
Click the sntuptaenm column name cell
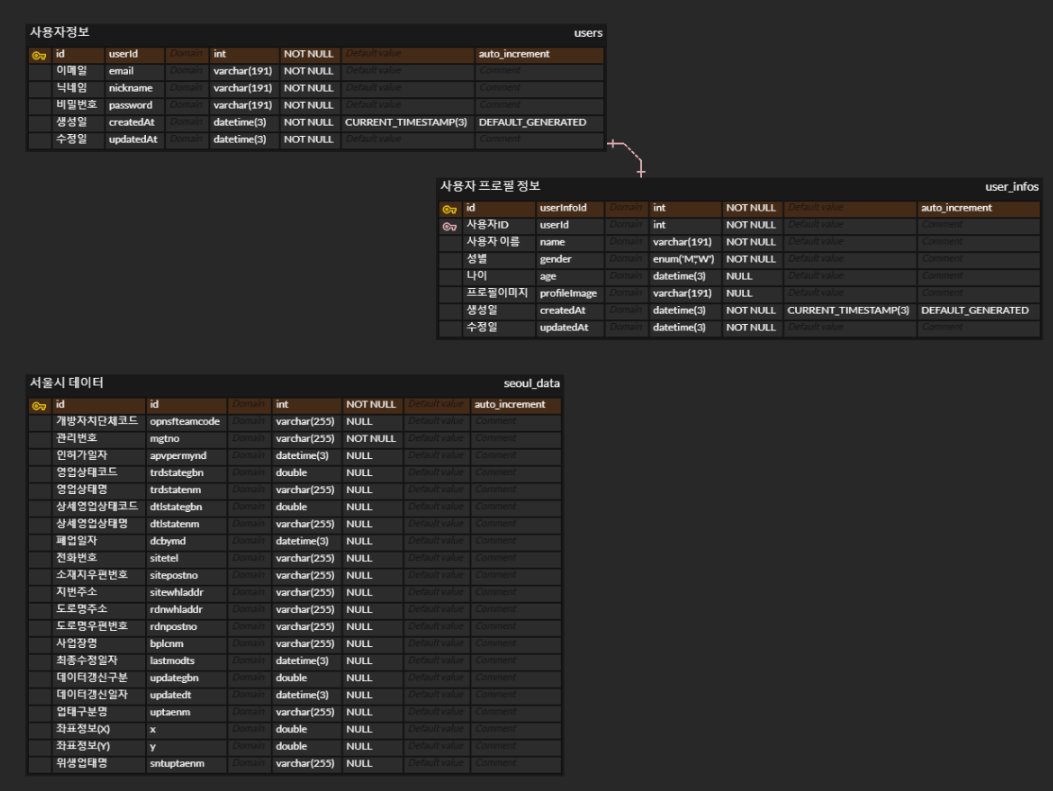(x=186, y=764)
